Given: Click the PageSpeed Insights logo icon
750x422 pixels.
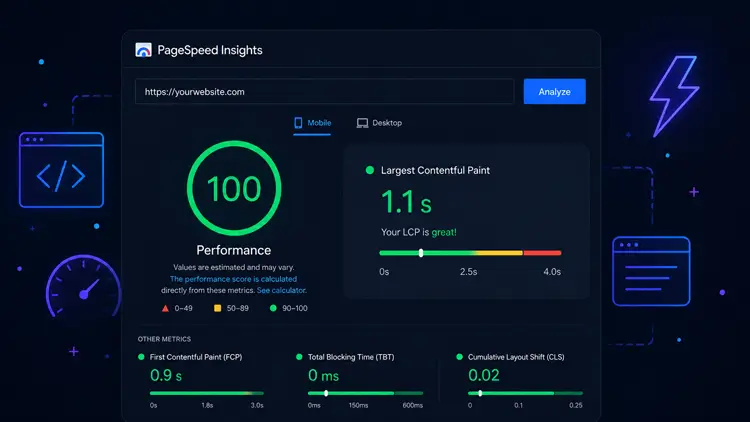Looking at the screenshot, I should 143,50.
